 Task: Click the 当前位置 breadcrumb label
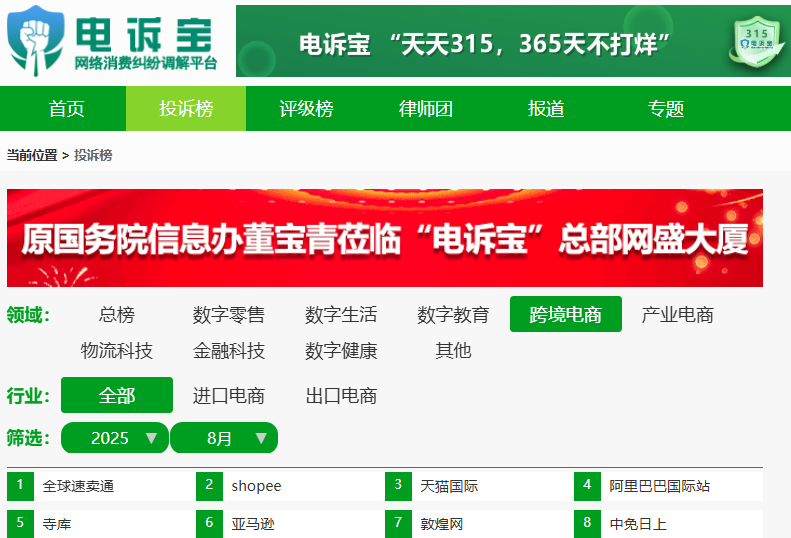click(32, 155)
